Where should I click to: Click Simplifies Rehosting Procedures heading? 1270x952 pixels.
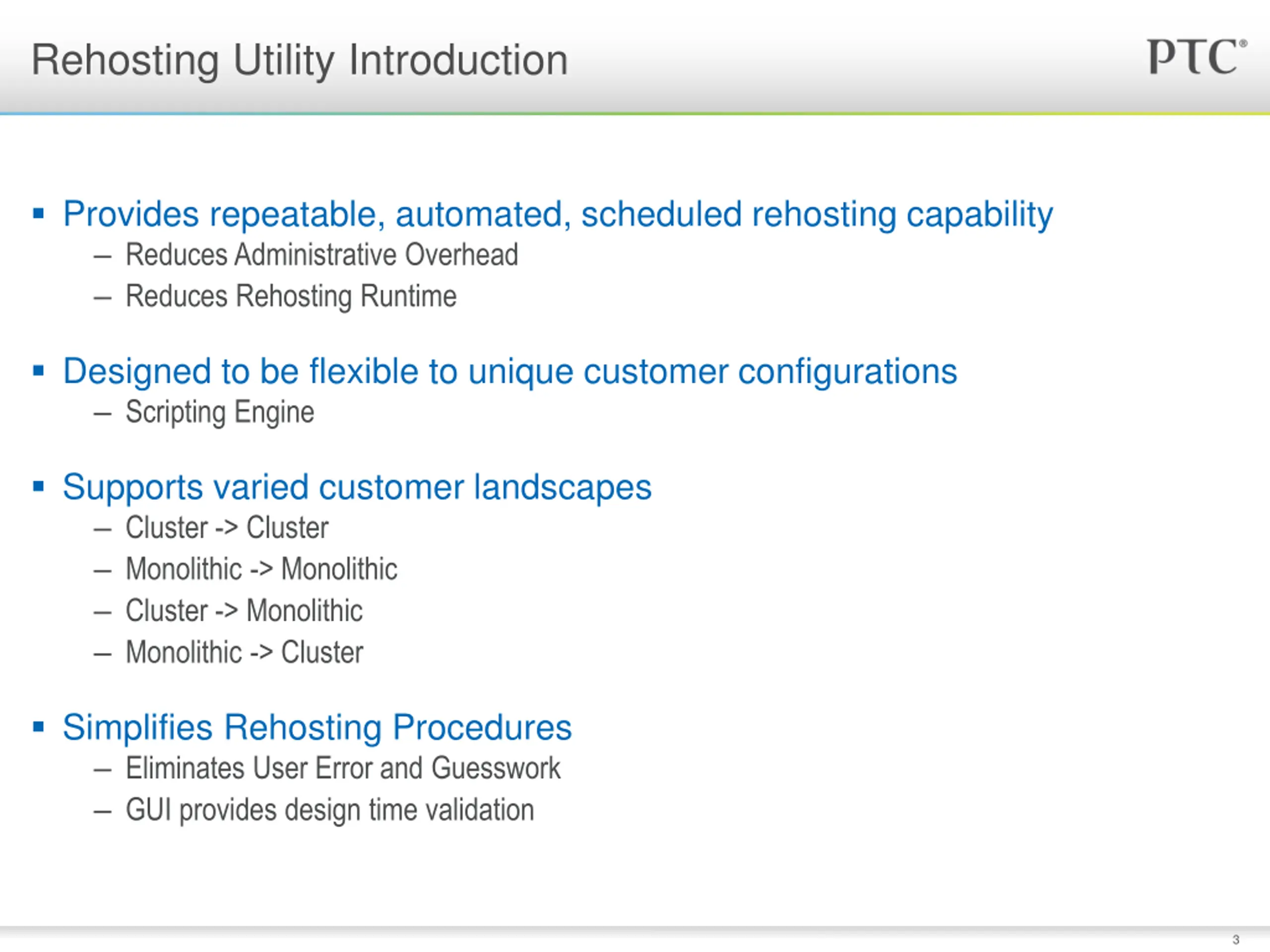(317, 727)
